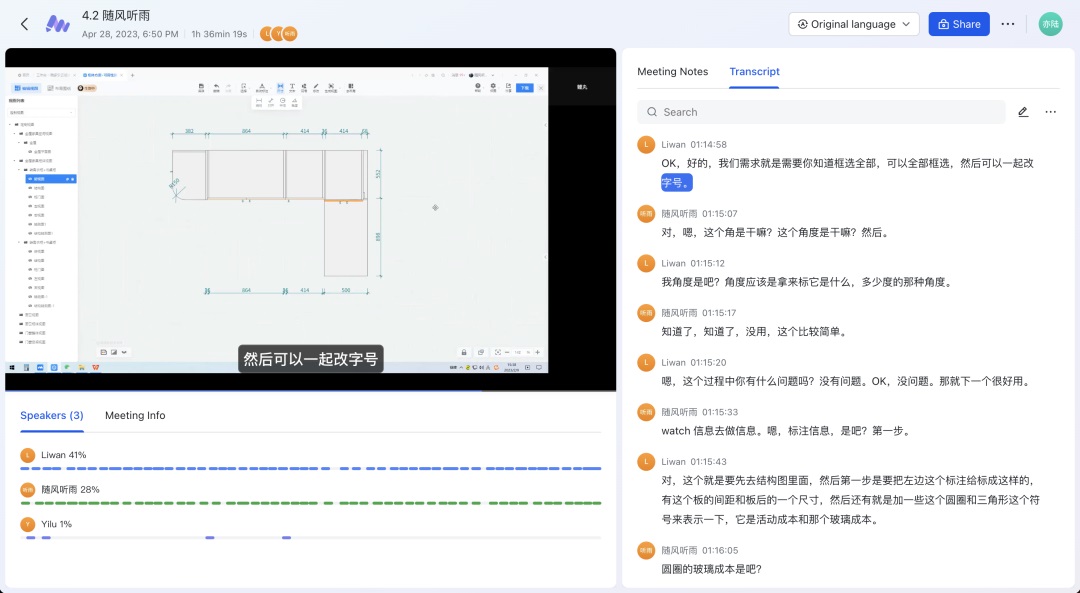Image resolution: width=1080 pixels, height=593 pixels.
Task: Click Yilu's avatar in the Speakers panel
Action: [x=29, y=523]
